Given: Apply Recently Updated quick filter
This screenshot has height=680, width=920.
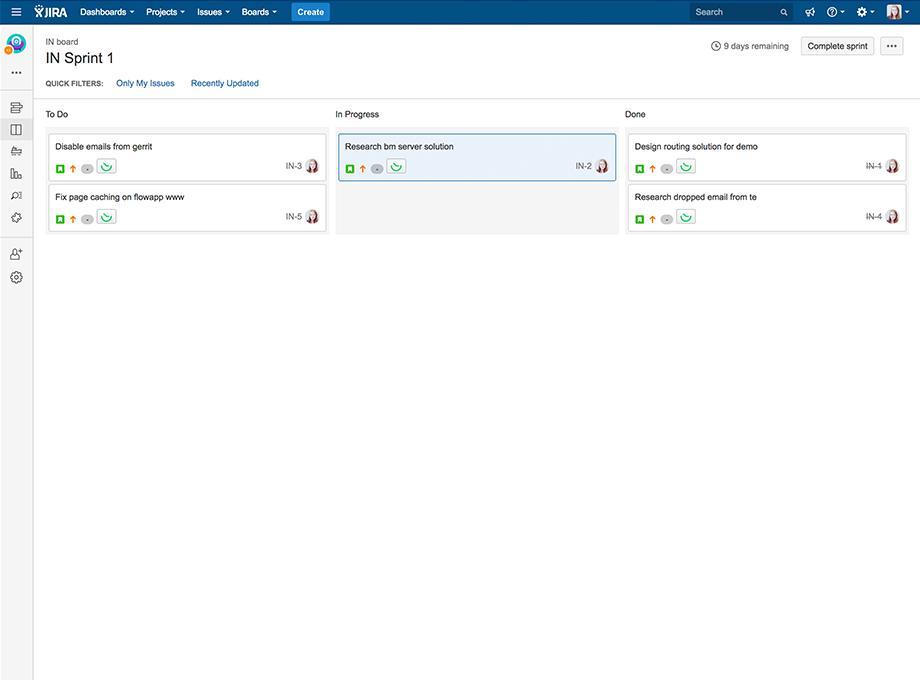Looking at the screenshot, I should coord(225,83).
